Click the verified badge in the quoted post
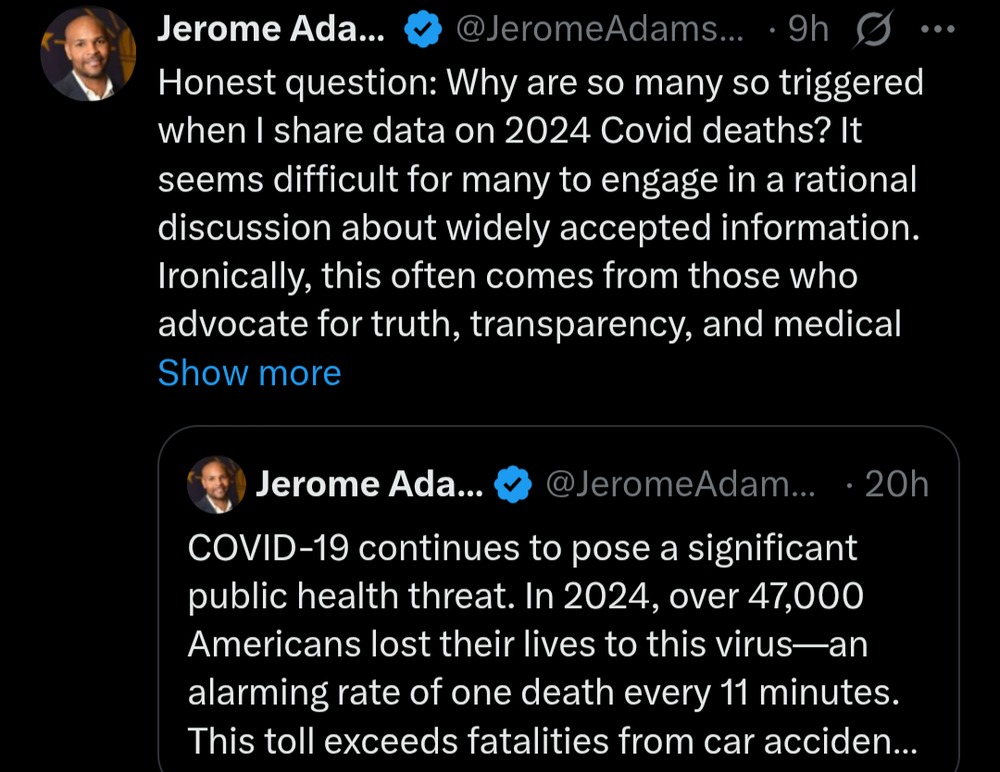The width and height of the screenshot is (1000, 772). (x=513, y=485)
